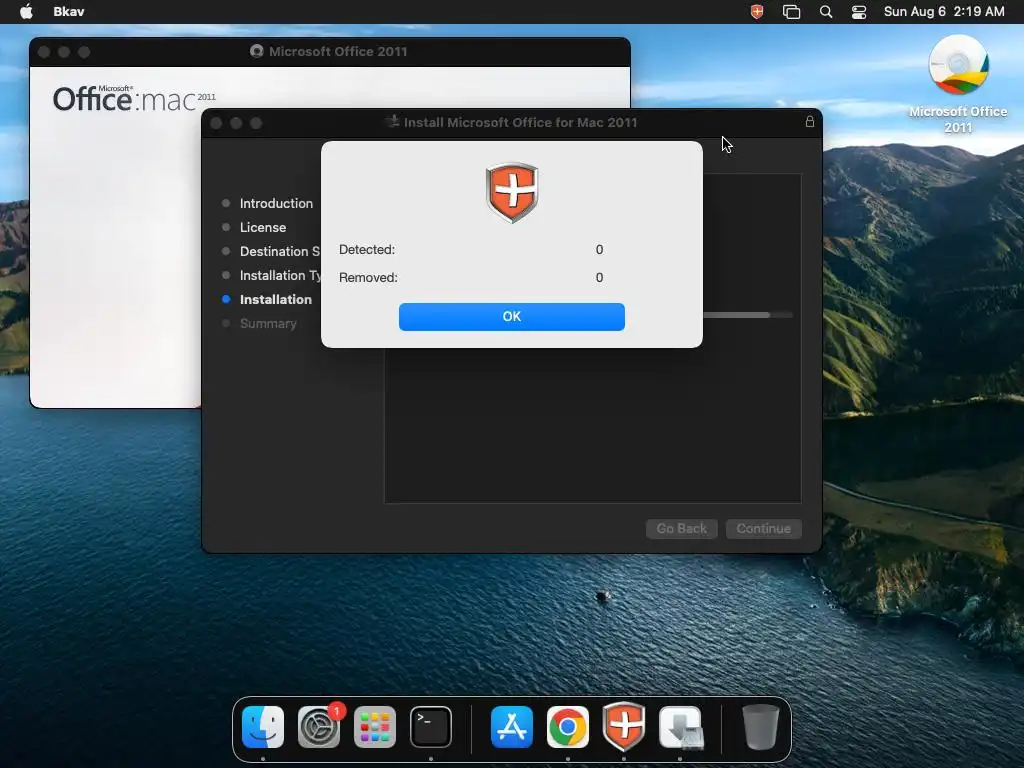The image size is (1024, 768).
Task: Open the Apple menu
Action: (26, 12)
